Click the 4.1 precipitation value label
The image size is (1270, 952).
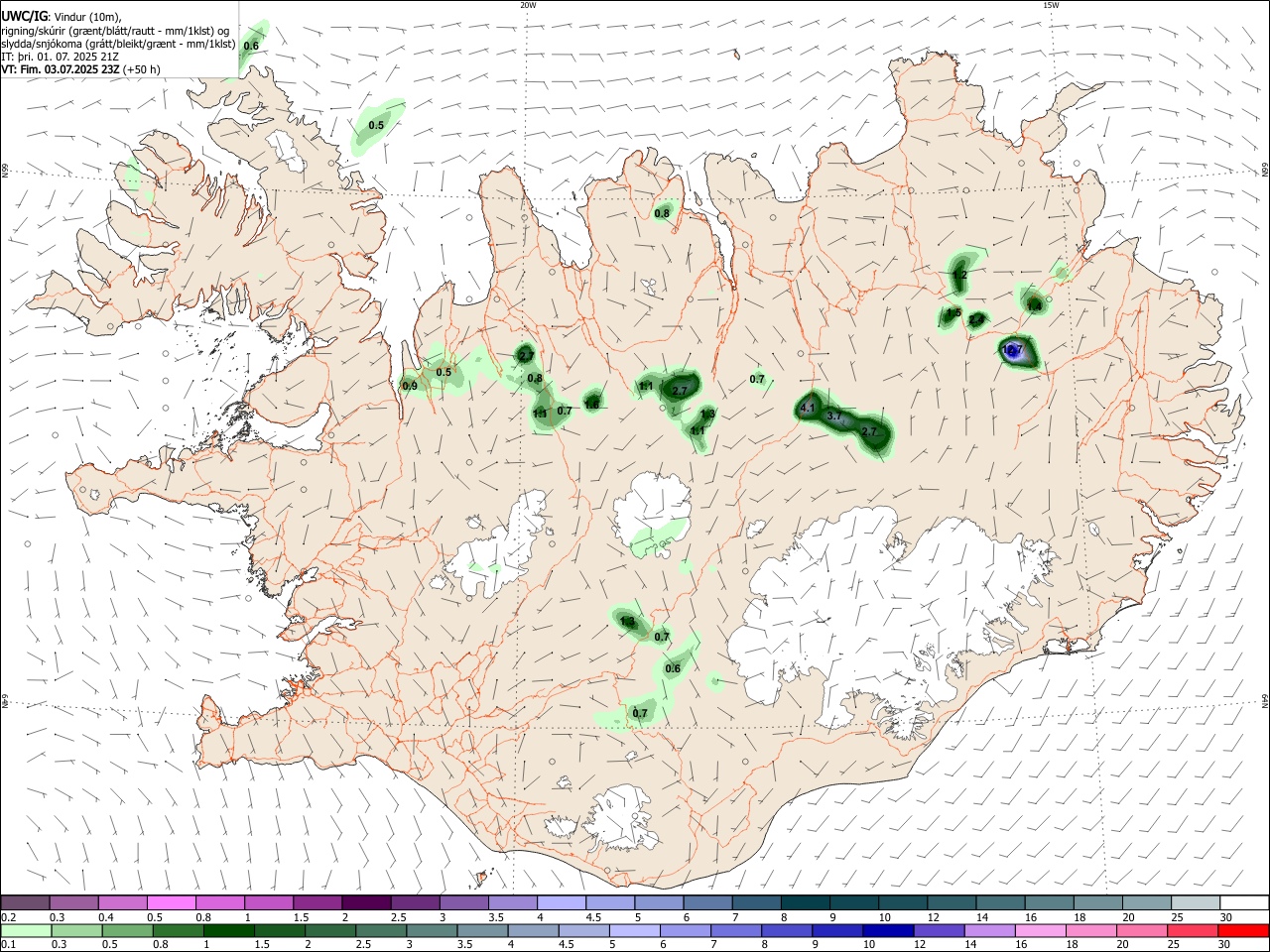807,408
